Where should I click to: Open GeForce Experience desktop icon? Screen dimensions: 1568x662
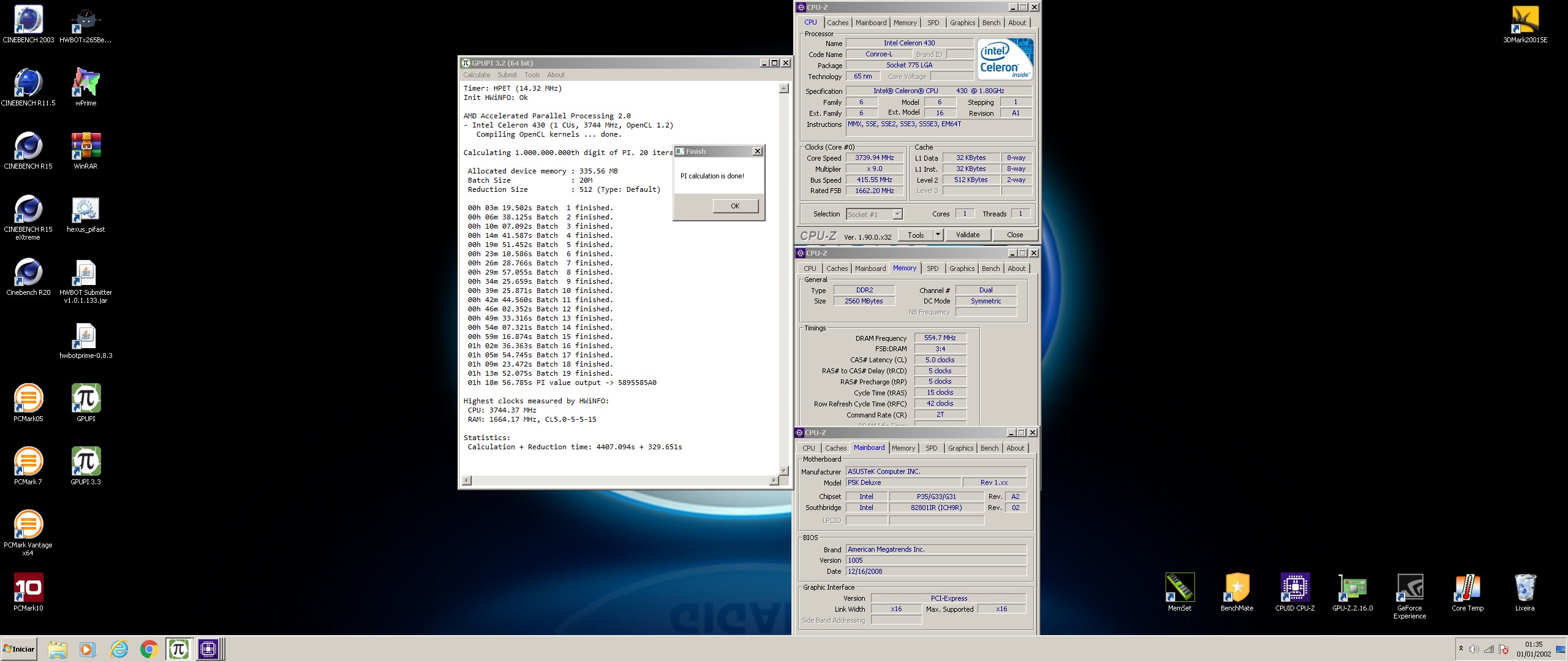point(1410,596)
